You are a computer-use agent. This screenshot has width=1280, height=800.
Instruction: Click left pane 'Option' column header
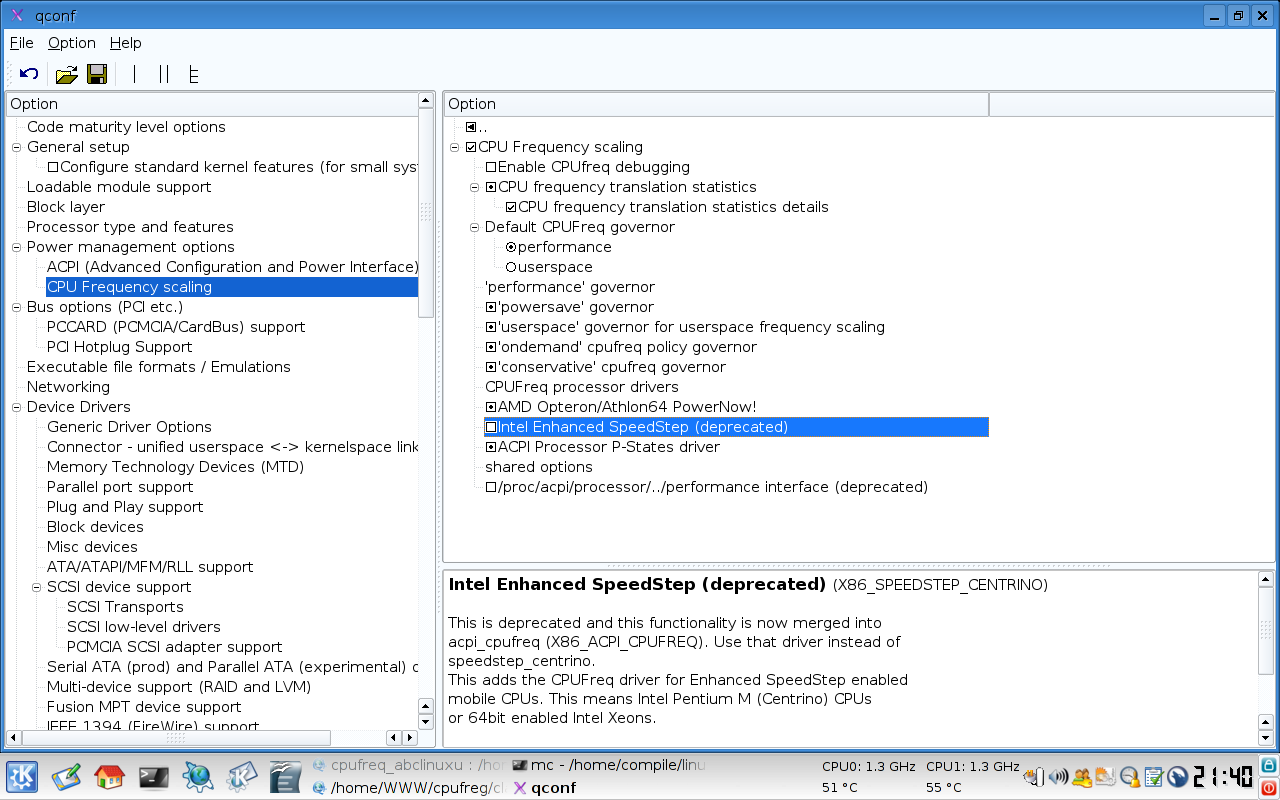(x=211, y=104)
